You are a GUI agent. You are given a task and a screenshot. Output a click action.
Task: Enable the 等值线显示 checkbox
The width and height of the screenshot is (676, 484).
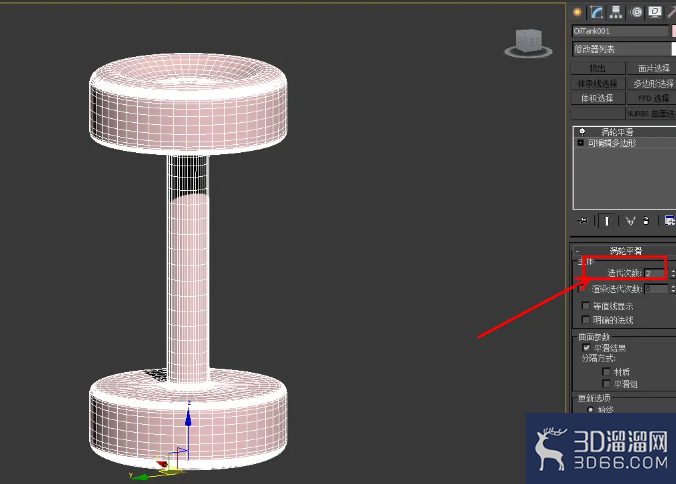585,306
